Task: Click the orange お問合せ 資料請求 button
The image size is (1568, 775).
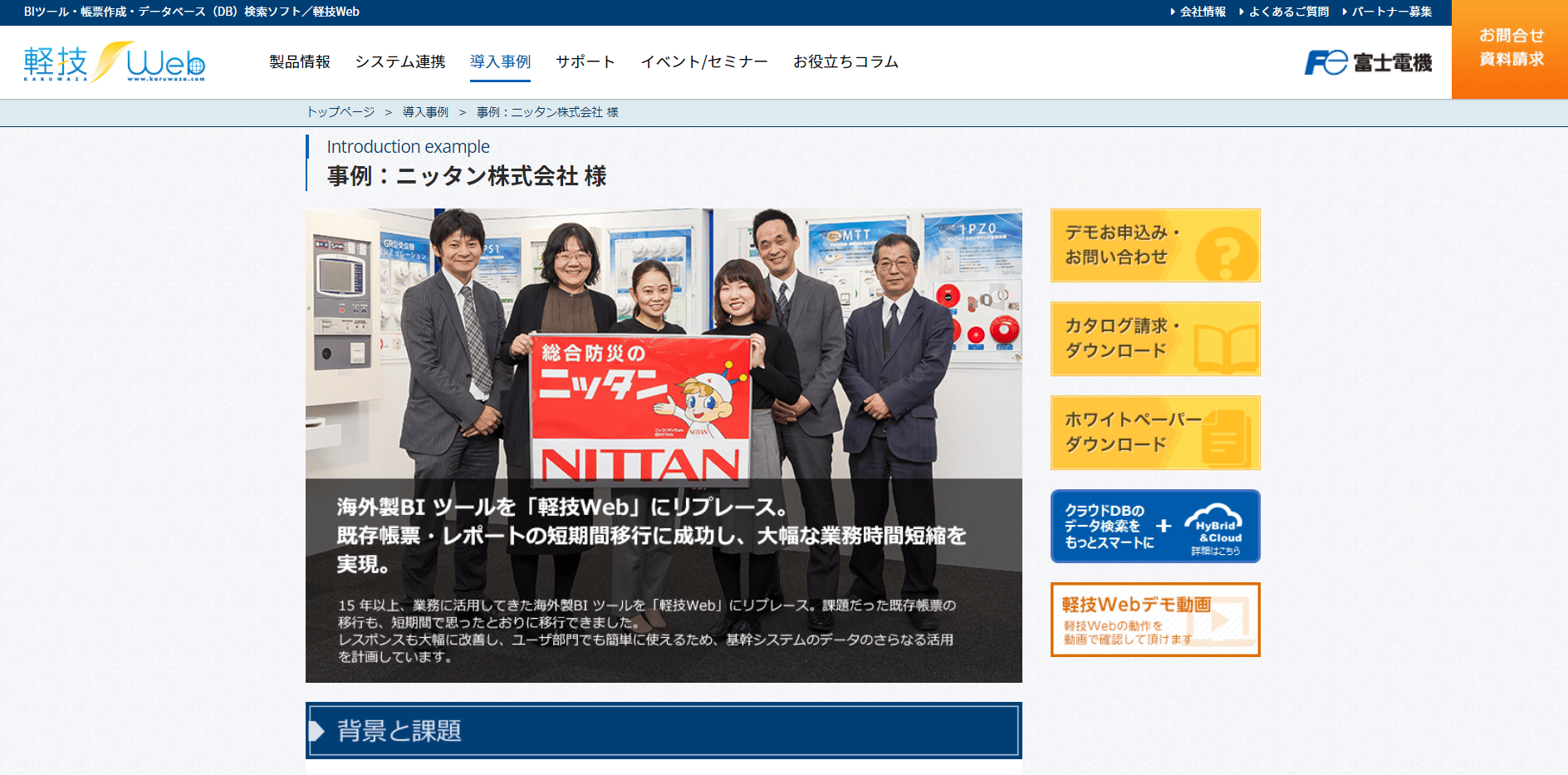Action: (x=1510, y=49)
